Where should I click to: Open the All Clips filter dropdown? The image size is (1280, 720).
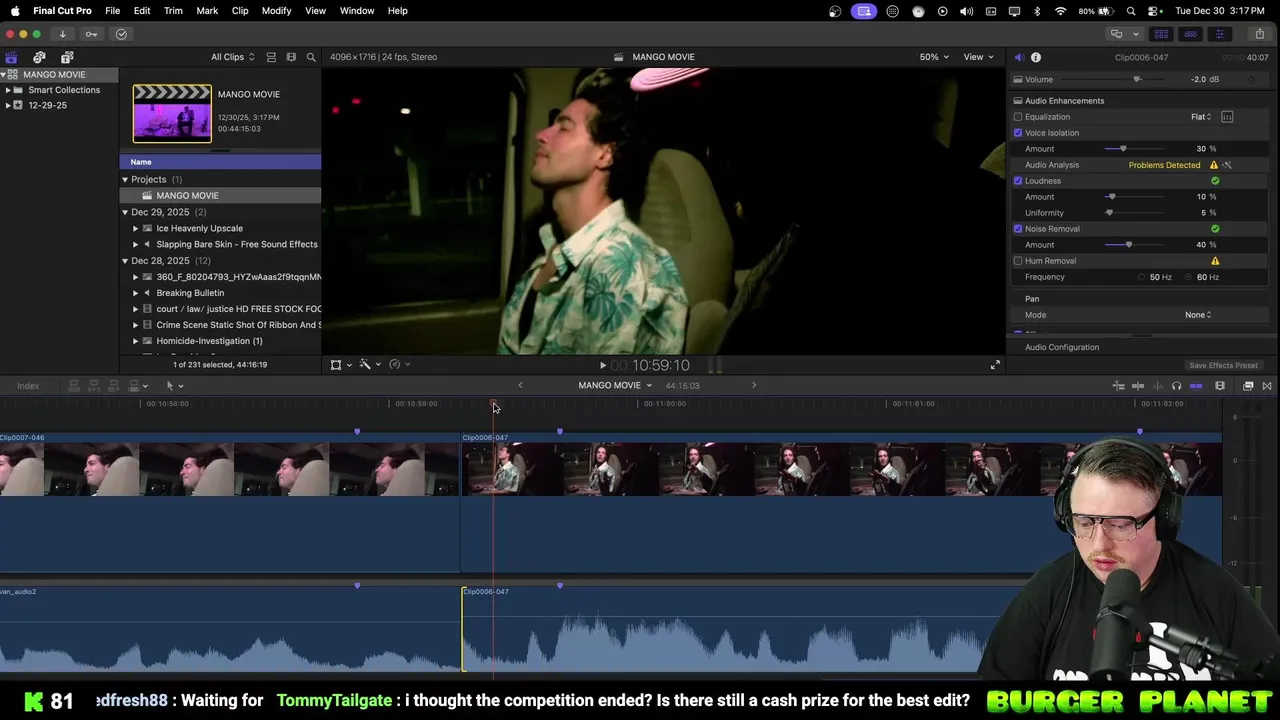[x=232, y=57]
